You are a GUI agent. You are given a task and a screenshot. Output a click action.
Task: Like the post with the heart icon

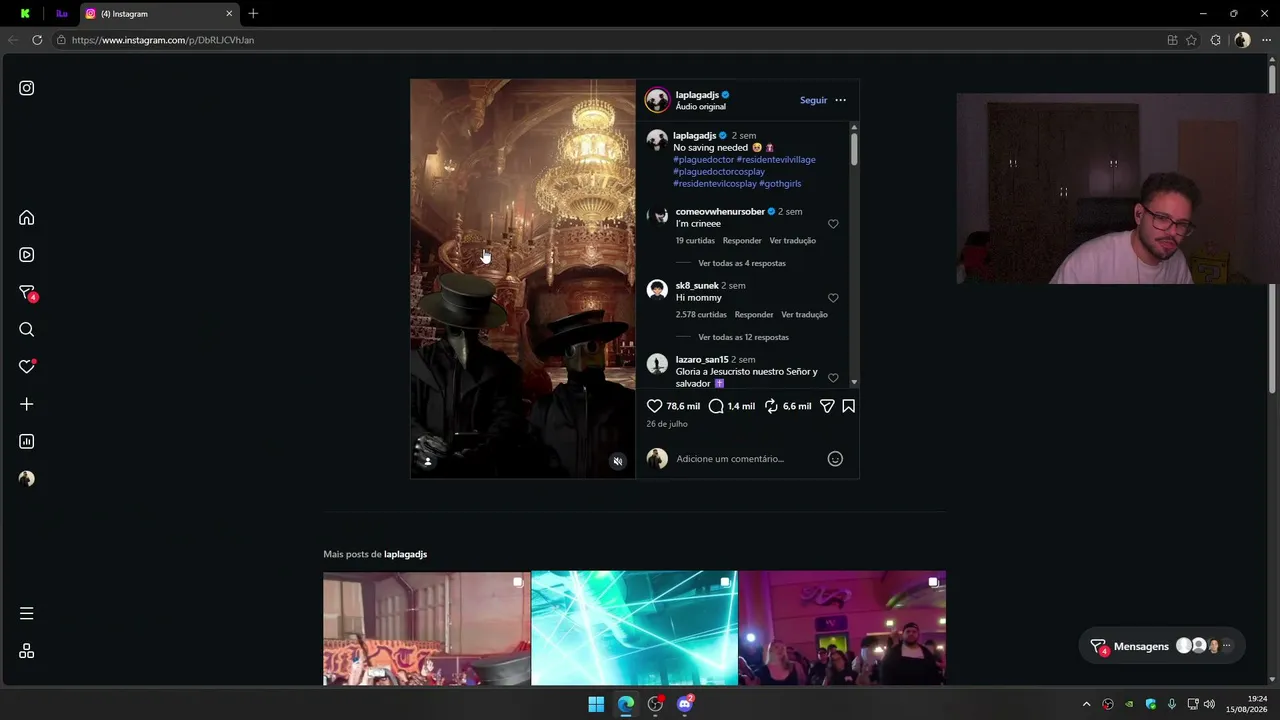coord(655,406)
